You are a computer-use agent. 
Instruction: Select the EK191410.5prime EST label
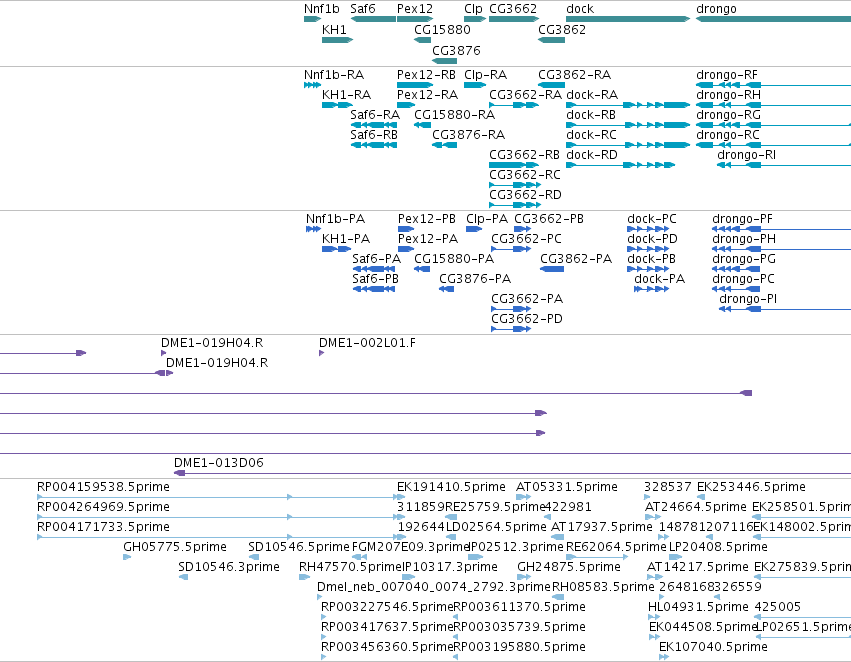coord(451,487)
